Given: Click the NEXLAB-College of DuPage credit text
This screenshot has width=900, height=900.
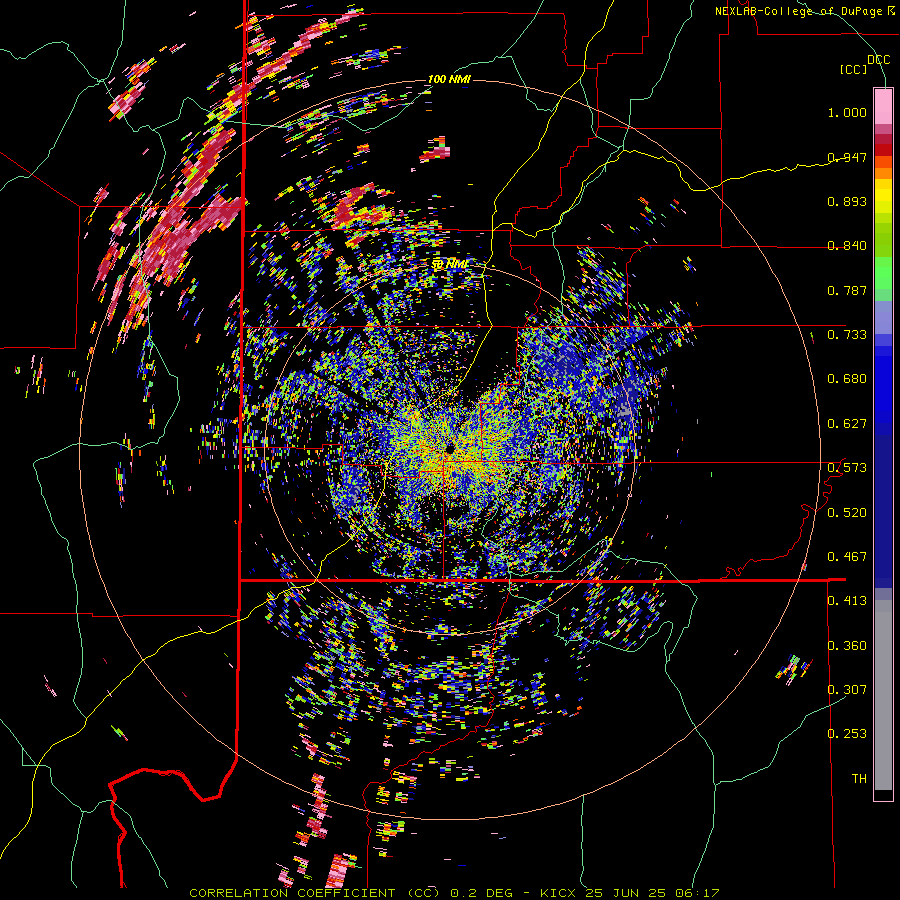Looking at the screenshot, I should coord(805,11).
